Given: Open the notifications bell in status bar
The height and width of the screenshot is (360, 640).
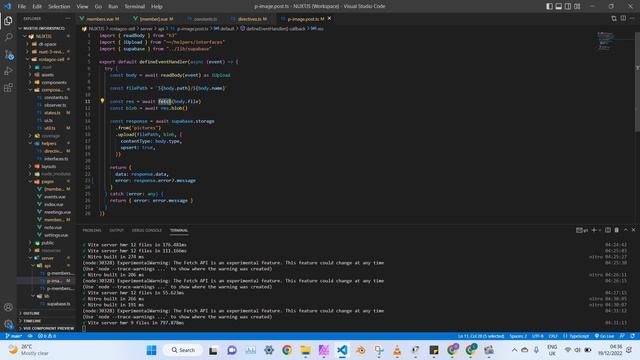Looking at the screenshot, I should pos(632,336).
